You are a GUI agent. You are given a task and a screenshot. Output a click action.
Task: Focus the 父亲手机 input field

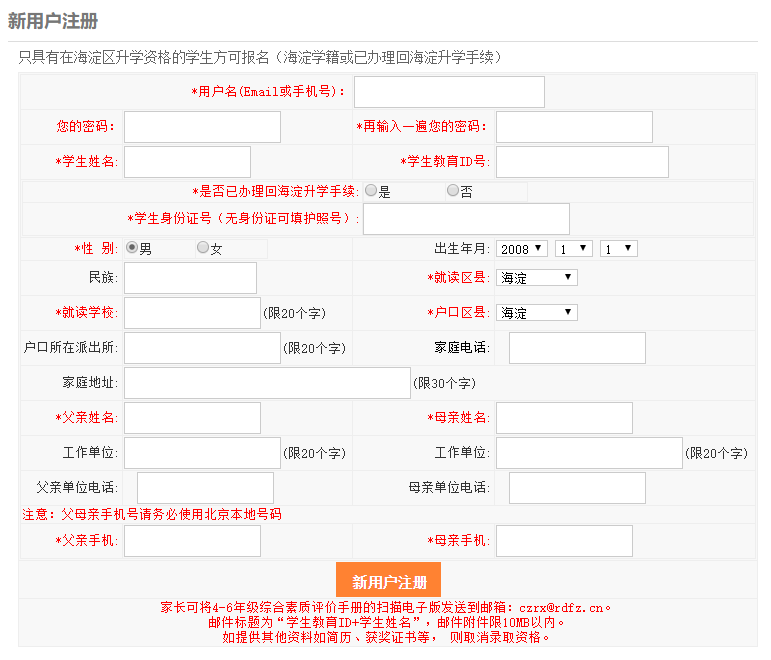(192, 541)
